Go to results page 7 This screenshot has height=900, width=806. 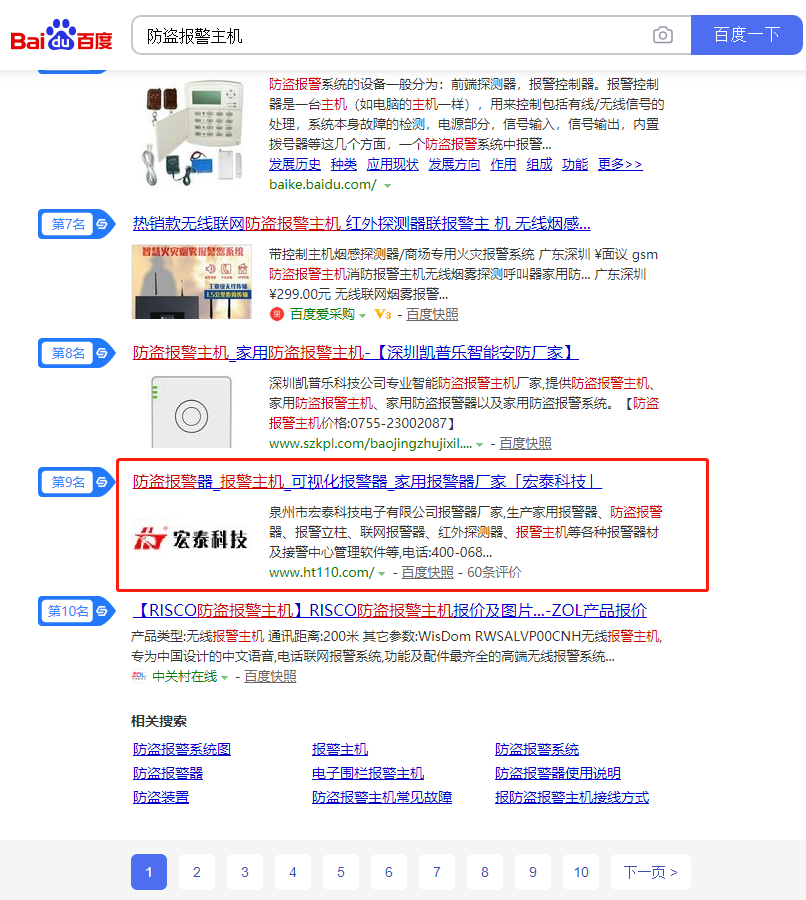437,872
